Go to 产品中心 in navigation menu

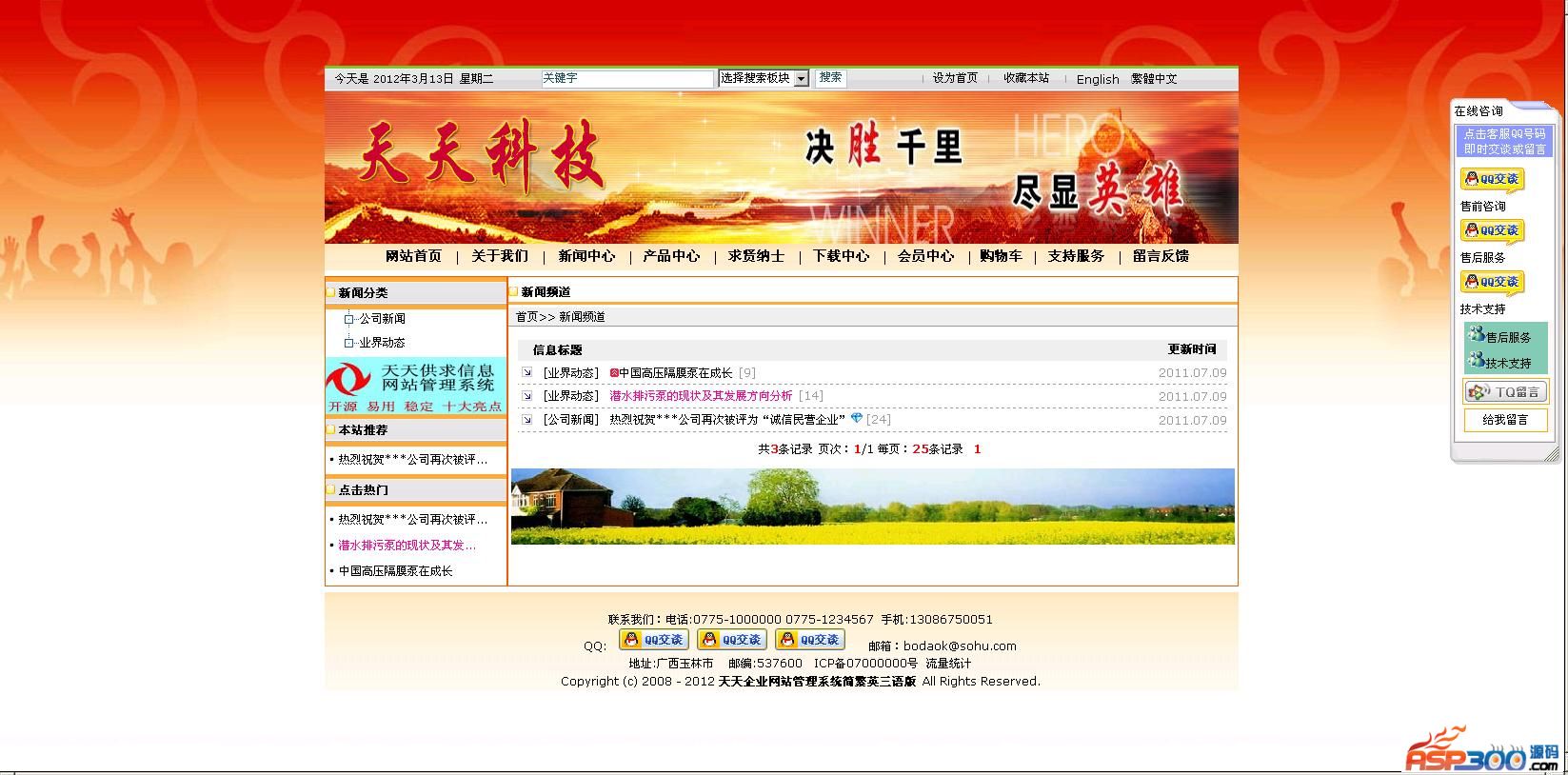coord(670,256)
